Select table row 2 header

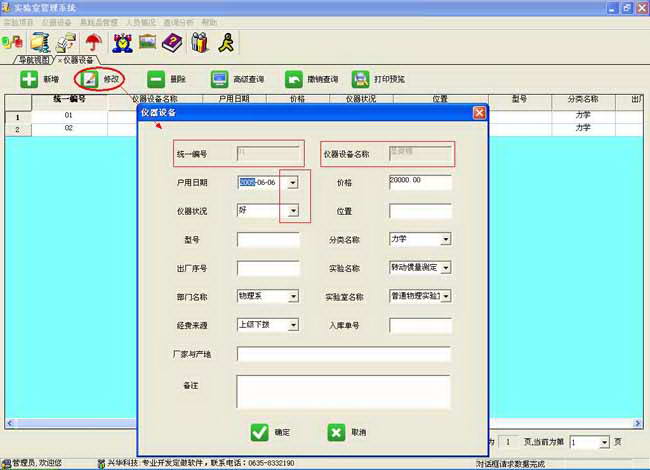coord(18,130)
